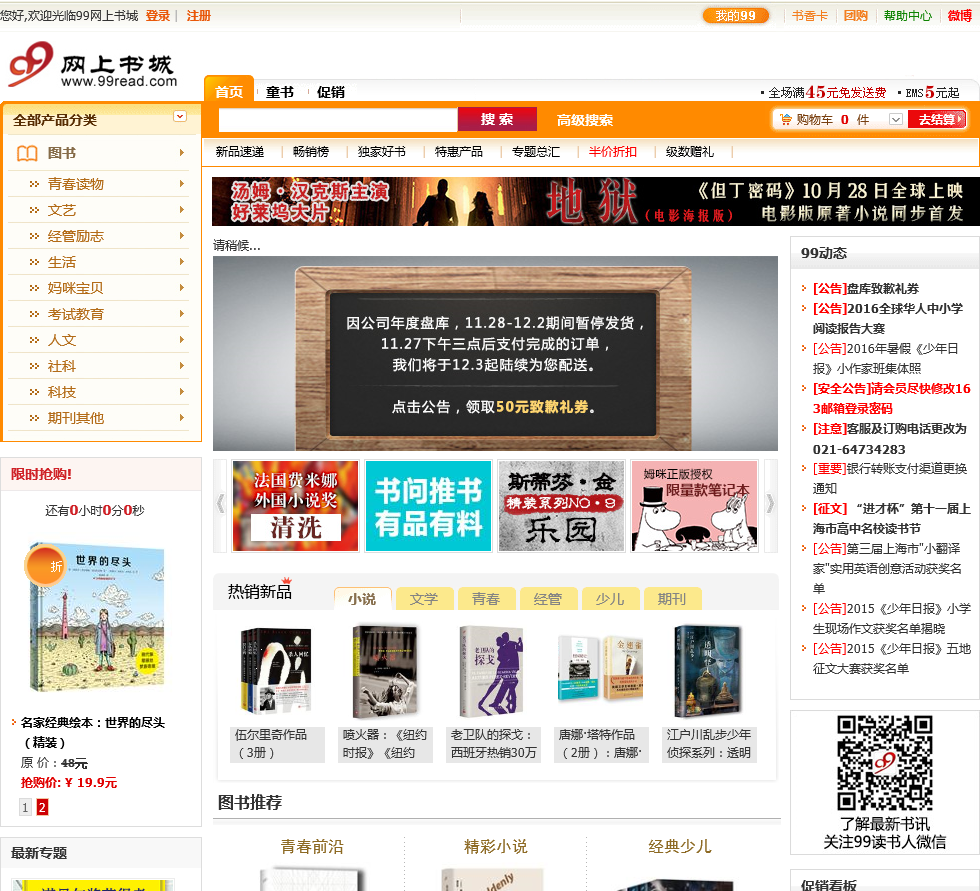This screenshot has width=980, height=891.
Task: Select the 童书 navigation tab
Action: (x=279, y=92)
